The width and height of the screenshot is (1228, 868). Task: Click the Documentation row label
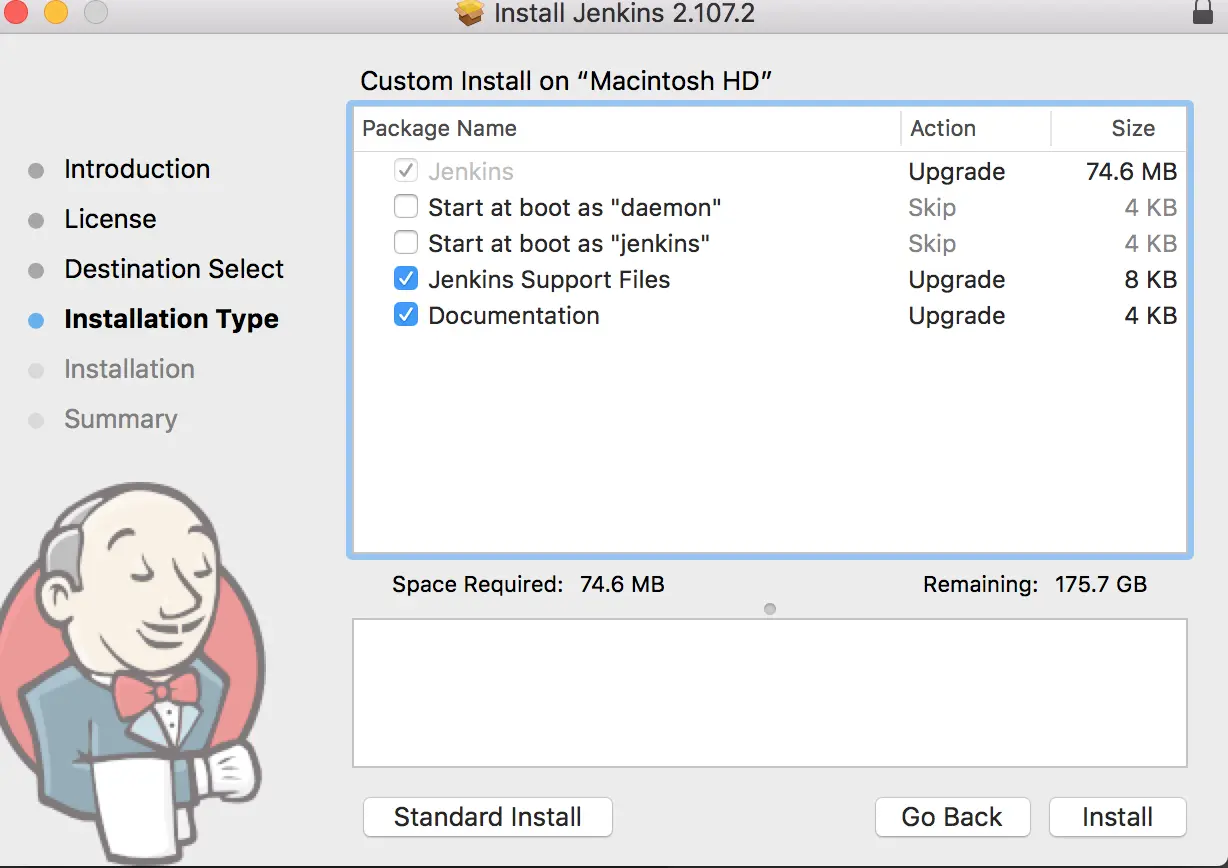click(x=514, y=316)
